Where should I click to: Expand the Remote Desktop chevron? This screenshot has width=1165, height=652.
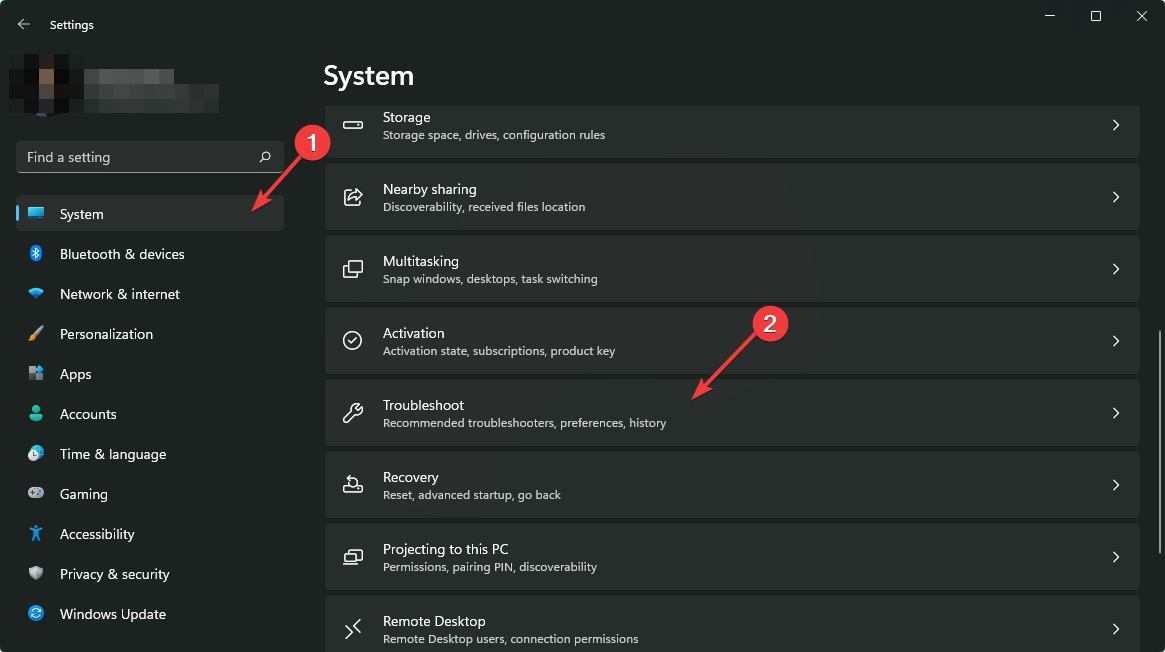tap(1116, 629)
